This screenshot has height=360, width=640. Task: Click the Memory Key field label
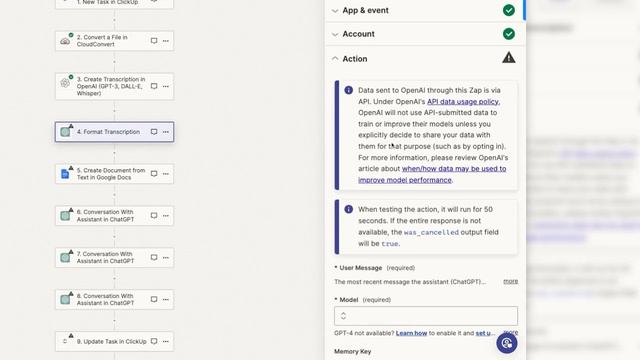click(353, 351)
